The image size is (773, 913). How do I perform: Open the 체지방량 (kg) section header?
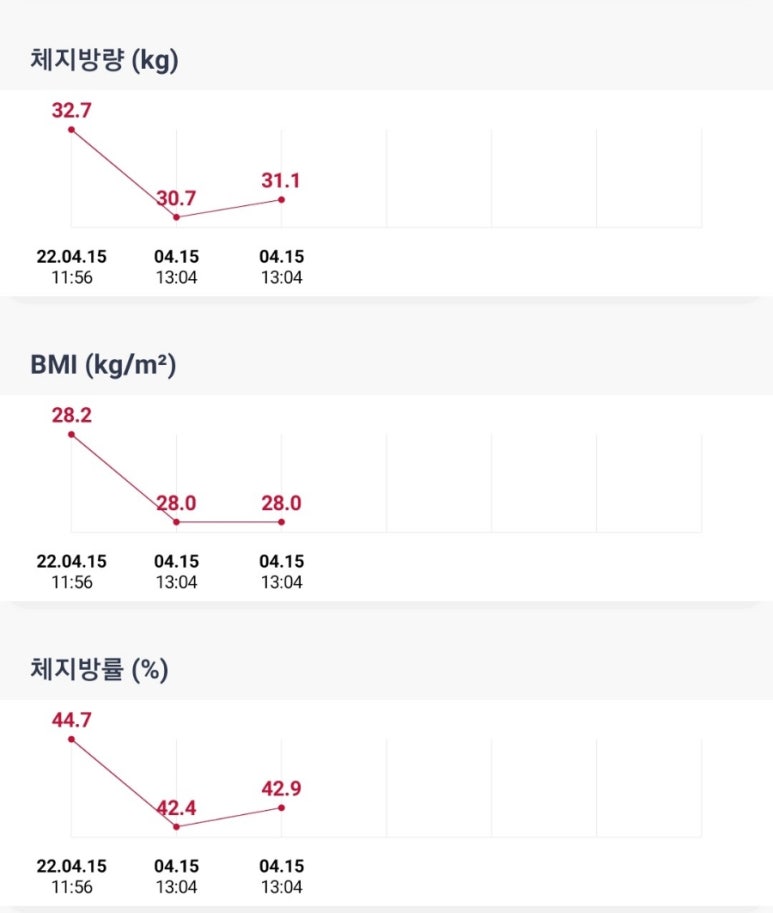click(104, 60)
